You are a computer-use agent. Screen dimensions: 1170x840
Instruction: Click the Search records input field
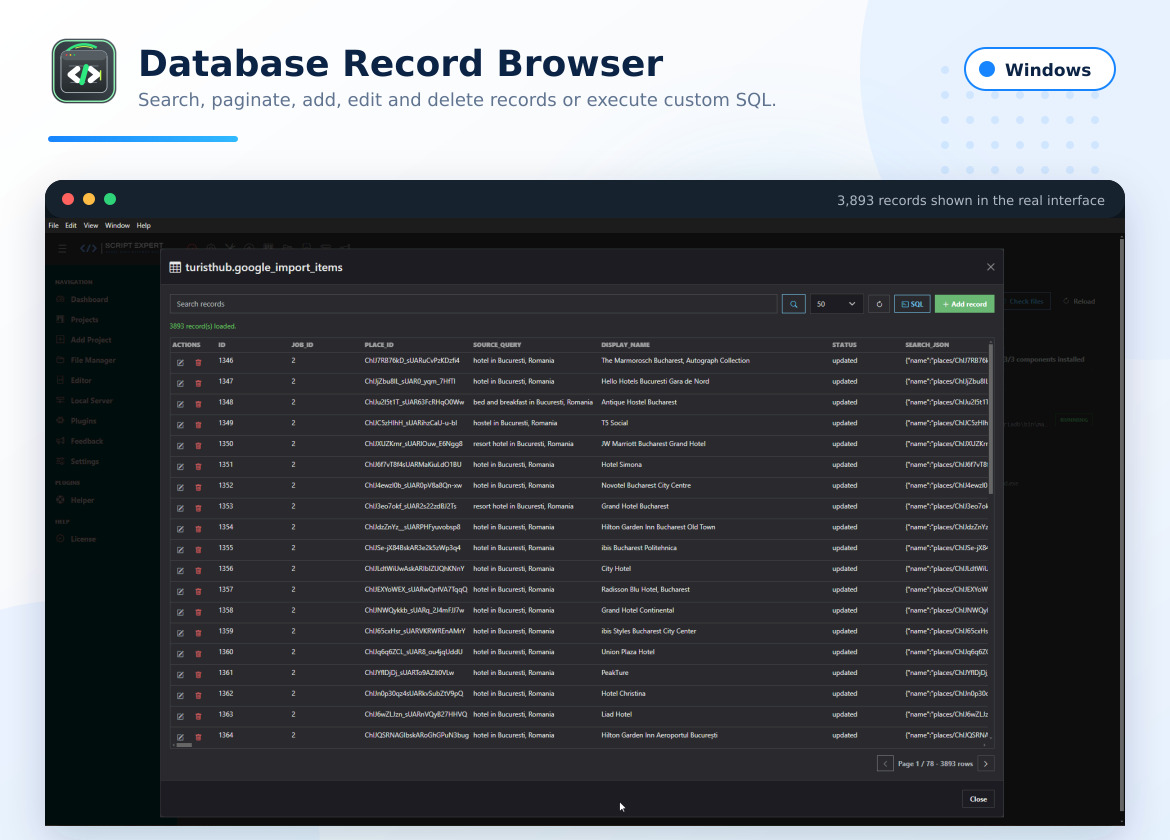click(x=473, y=304)
